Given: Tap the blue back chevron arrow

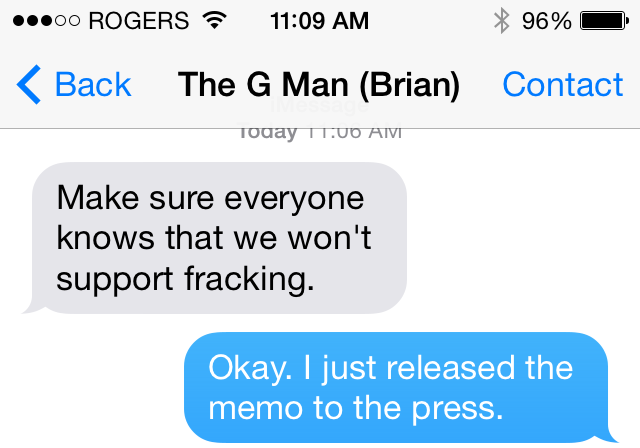Looking at the screenshot, I should click(29, 84).
